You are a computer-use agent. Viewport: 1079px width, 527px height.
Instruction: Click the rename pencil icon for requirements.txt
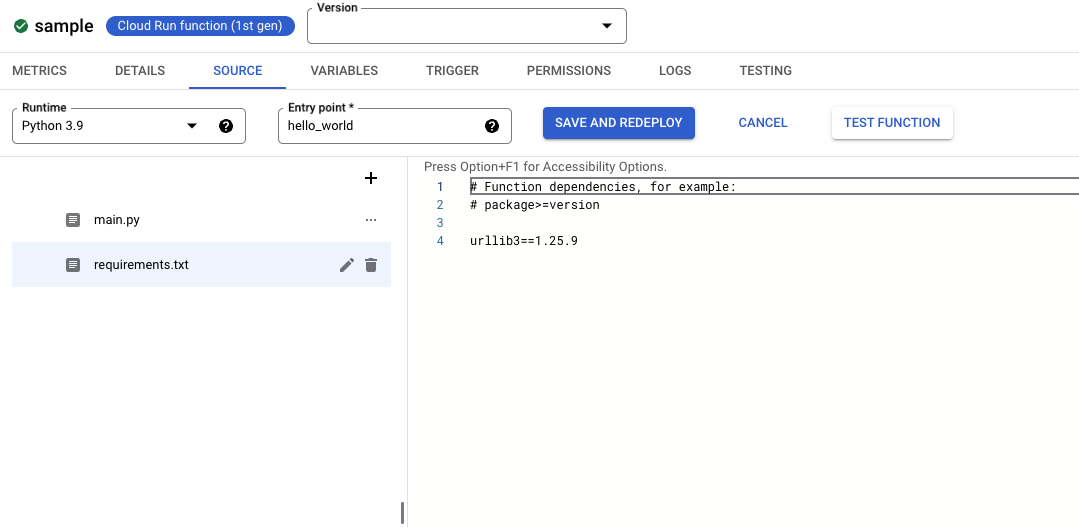[347, 265]
